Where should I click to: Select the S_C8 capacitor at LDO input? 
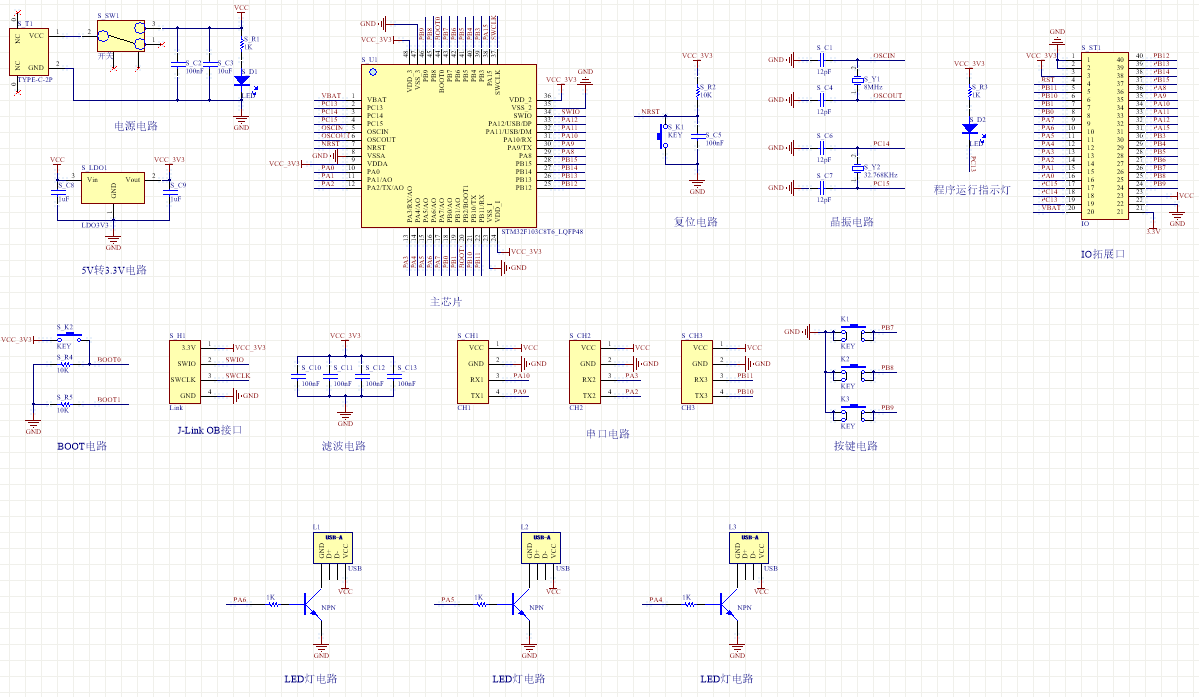click(x=57, y=191)
